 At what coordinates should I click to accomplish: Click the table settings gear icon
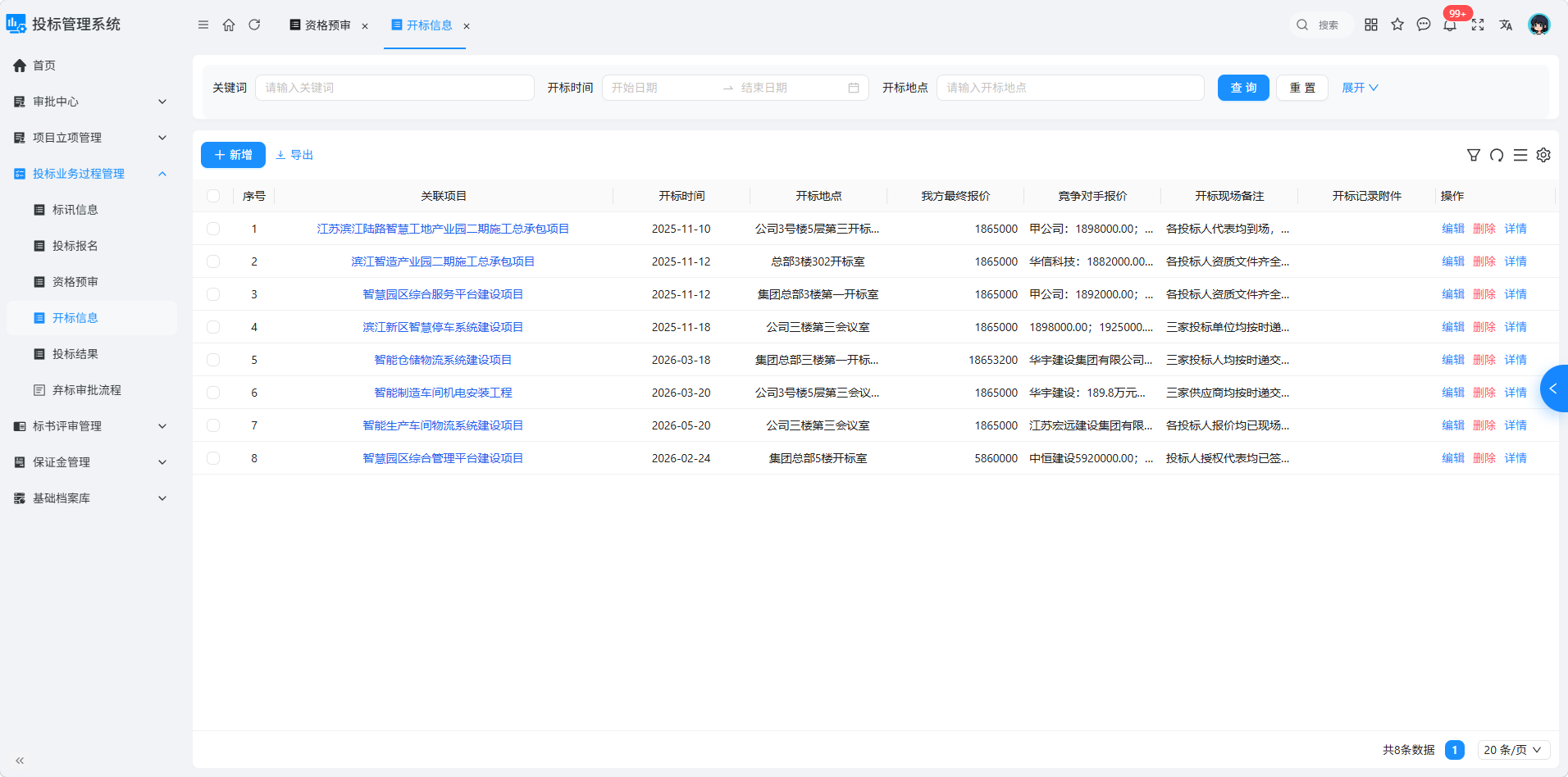1543,155
